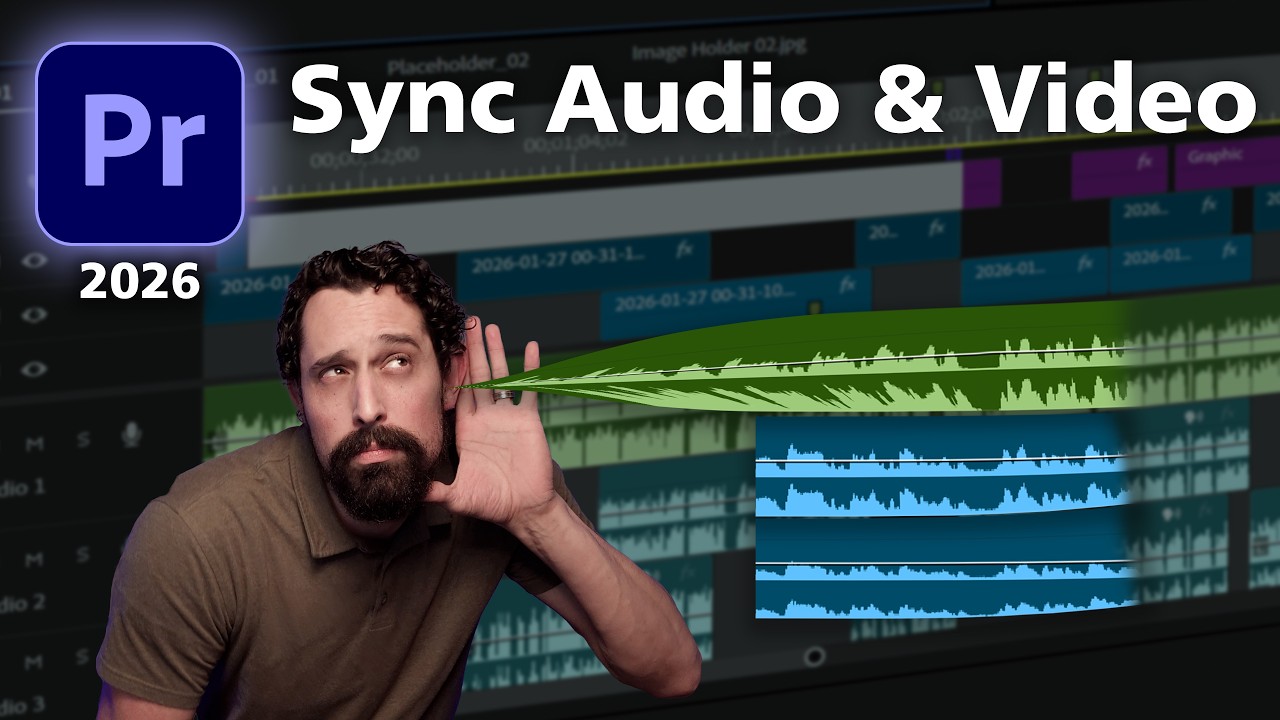This screenshot has width=1280, height=720.
Task: Mute Audio 1 with its M button
Action: (x=35, y=443)
